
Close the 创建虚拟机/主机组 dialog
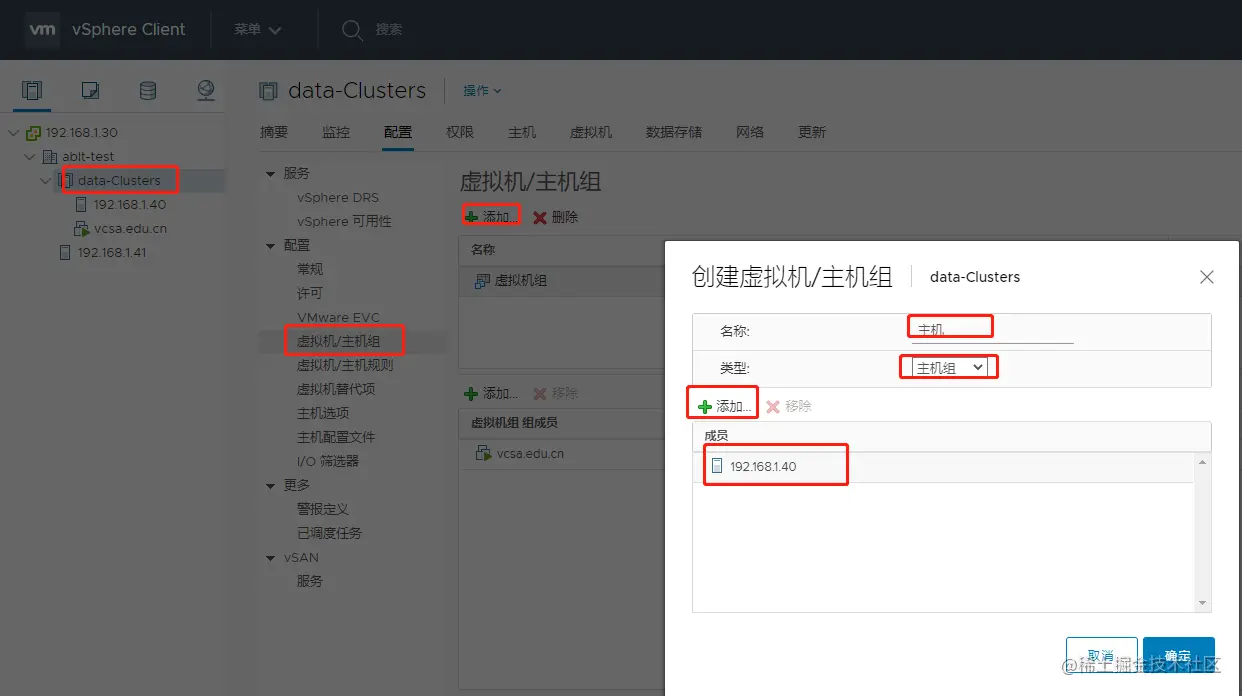coord(1207,277)
